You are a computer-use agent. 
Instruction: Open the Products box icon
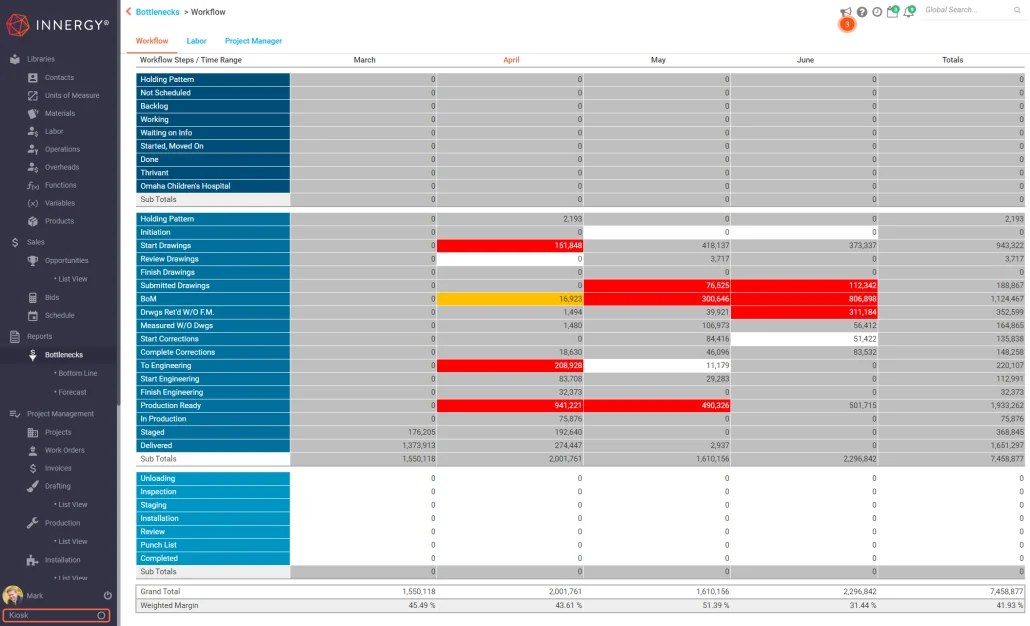point(32,221)
